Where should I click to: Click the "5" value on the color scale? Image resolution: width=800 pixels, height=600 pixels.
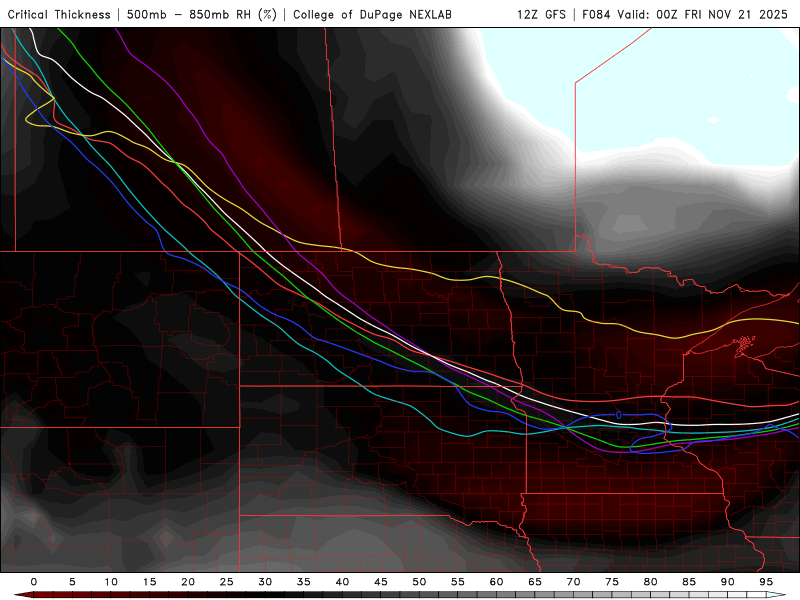pyautogui.click(x=72, y=582)
